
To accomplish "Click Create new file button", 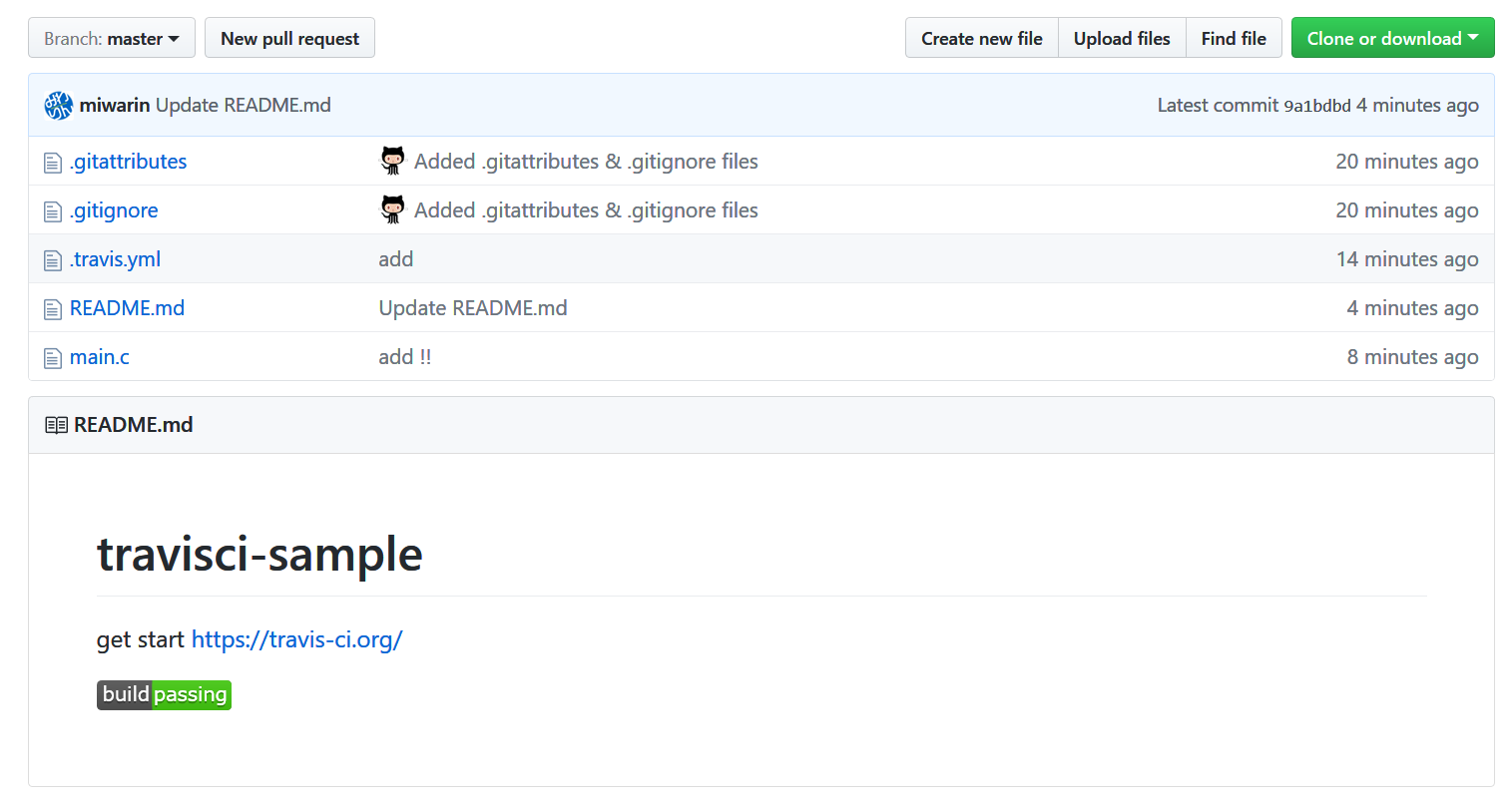I will pyautogui.click(x=982, y=38).
